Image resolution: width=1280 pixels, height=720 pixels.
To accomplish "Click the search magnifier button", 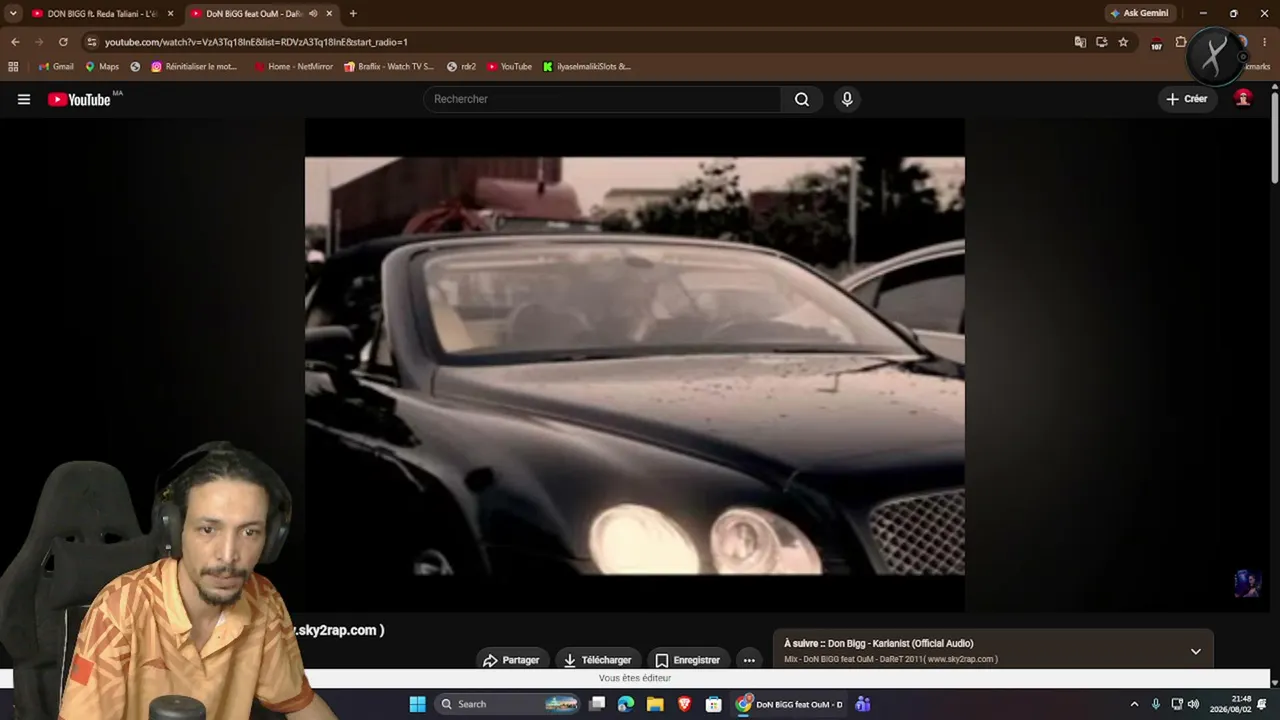I will [802, 99].
